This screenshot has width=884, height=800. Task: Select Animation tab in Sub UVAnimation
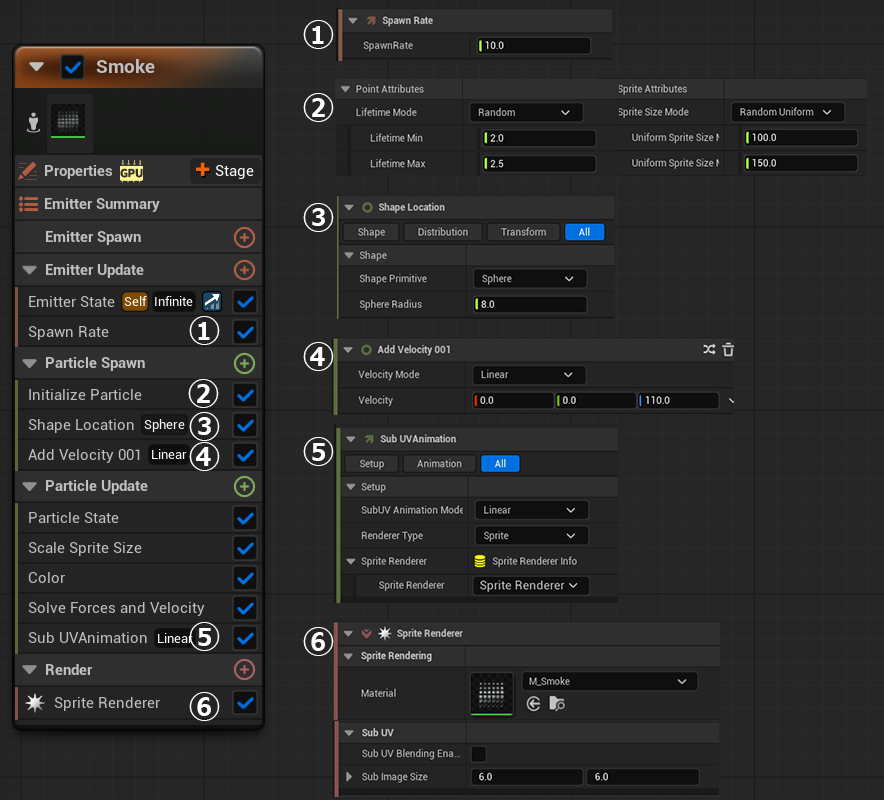click(x=439, y=464)
